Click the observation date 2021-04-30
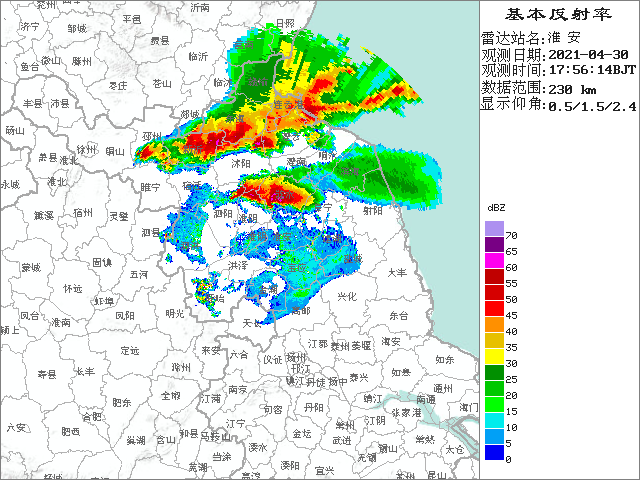This screenshot has height=480, width=640. tap(590, 54)
